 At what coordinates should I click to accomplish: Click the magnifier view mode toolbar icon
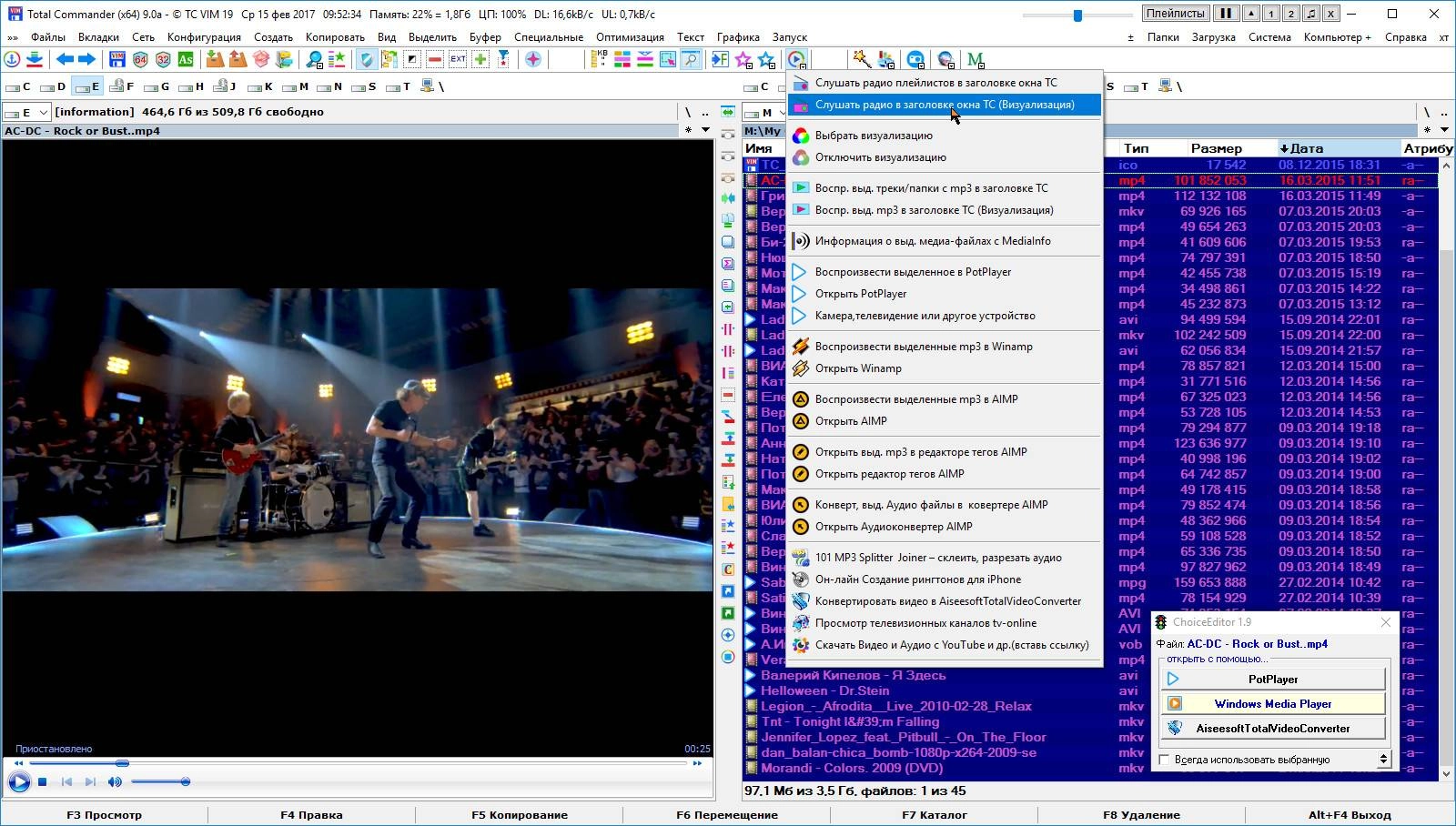click(691, 59)
